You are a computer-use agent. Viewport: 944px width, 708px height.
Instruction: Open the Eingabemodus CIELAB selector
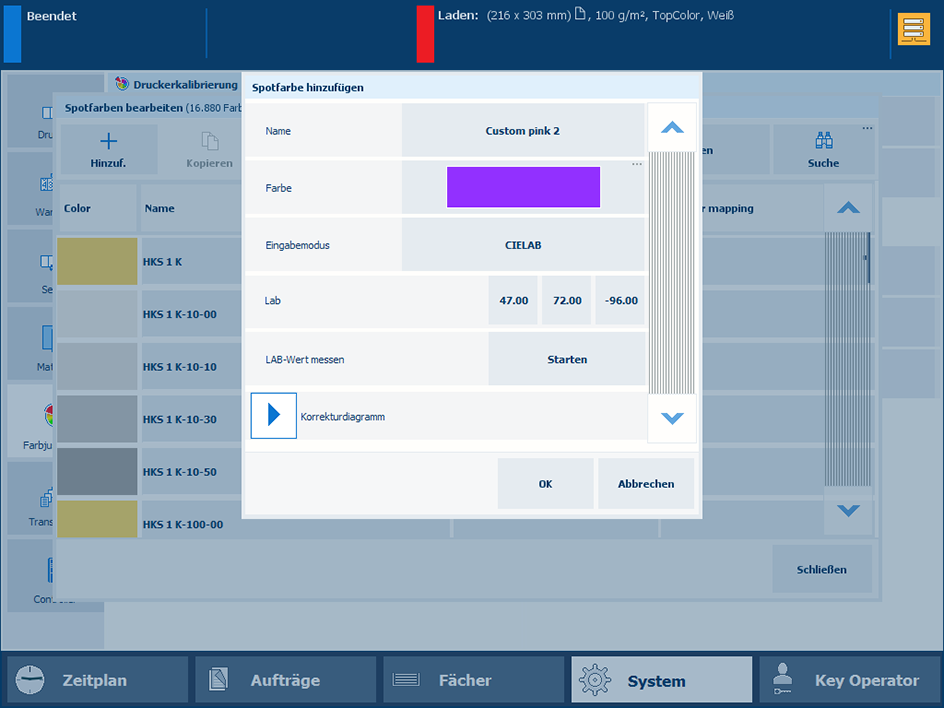point(523,245)
